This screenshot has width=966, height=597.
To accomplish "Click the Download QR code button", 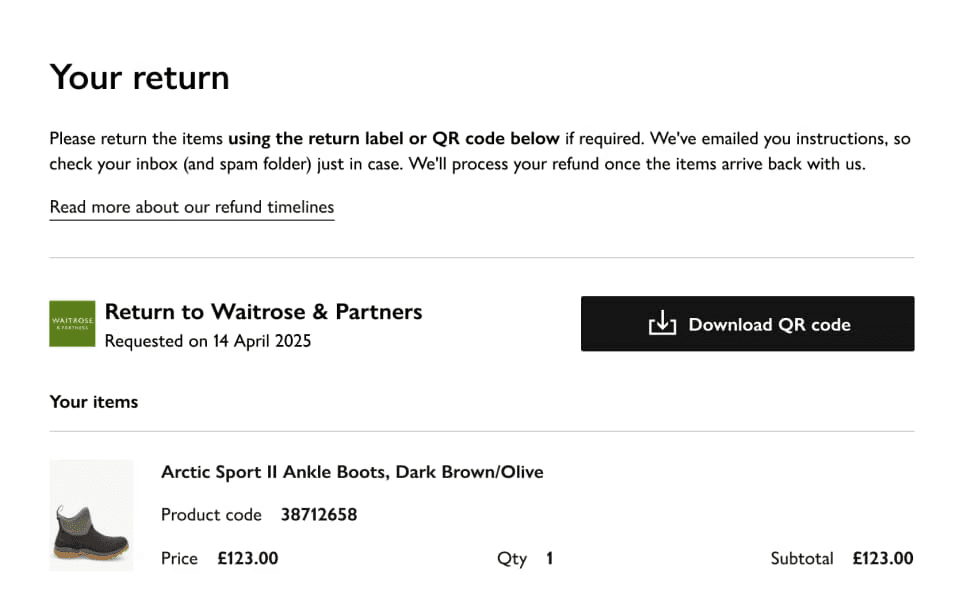I will coord(746,324).
